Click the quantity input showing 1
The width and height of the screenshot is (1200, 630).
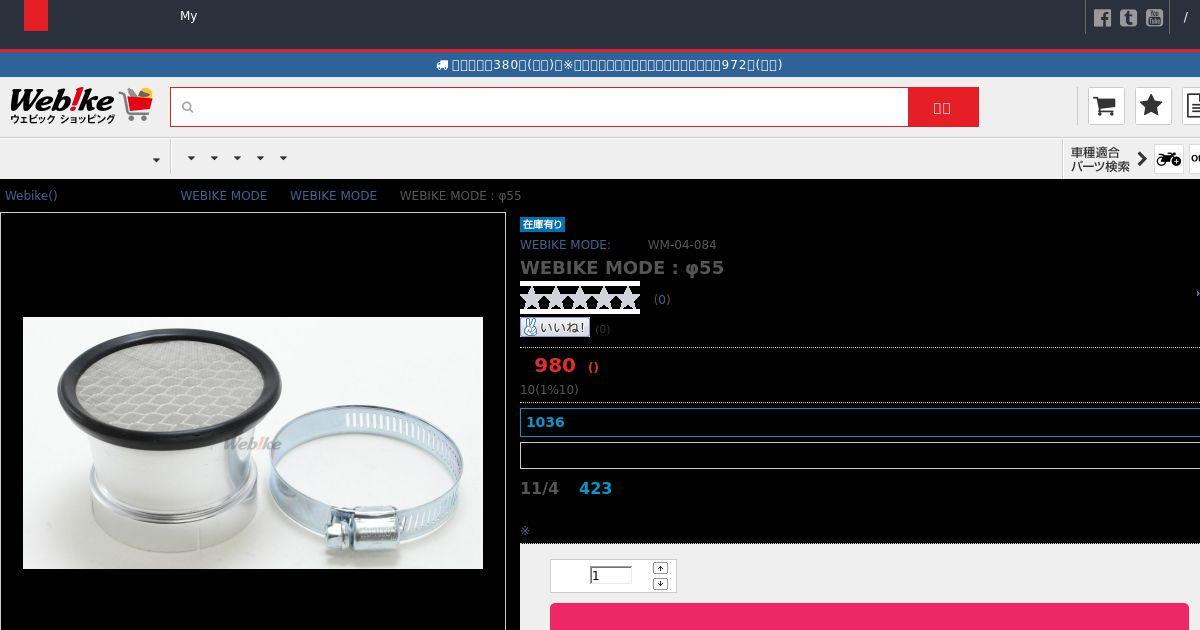[x=611, y=575]
